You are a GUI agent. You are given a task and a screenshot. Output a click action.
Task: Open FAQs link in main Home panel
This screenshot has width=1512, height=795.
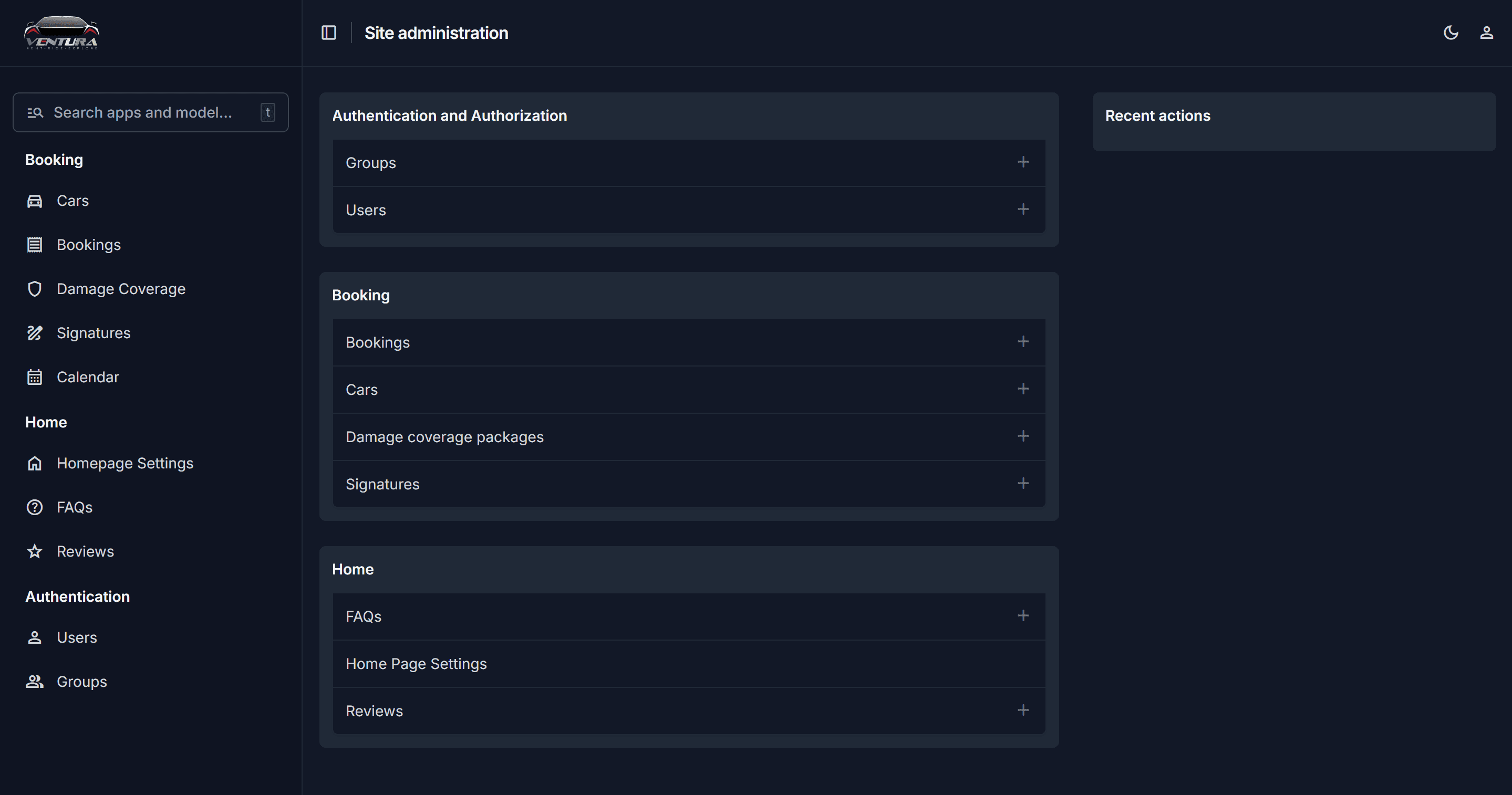[x=364, y=616]
